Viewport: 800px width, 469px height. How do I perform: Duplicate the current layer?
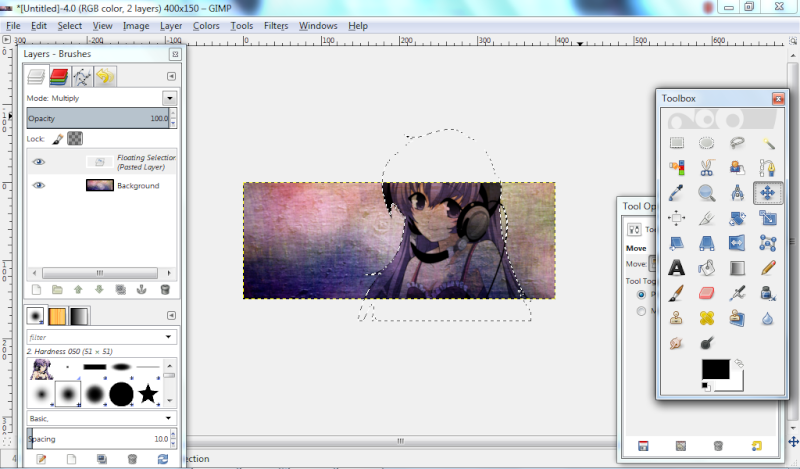(x=120, y=290)
